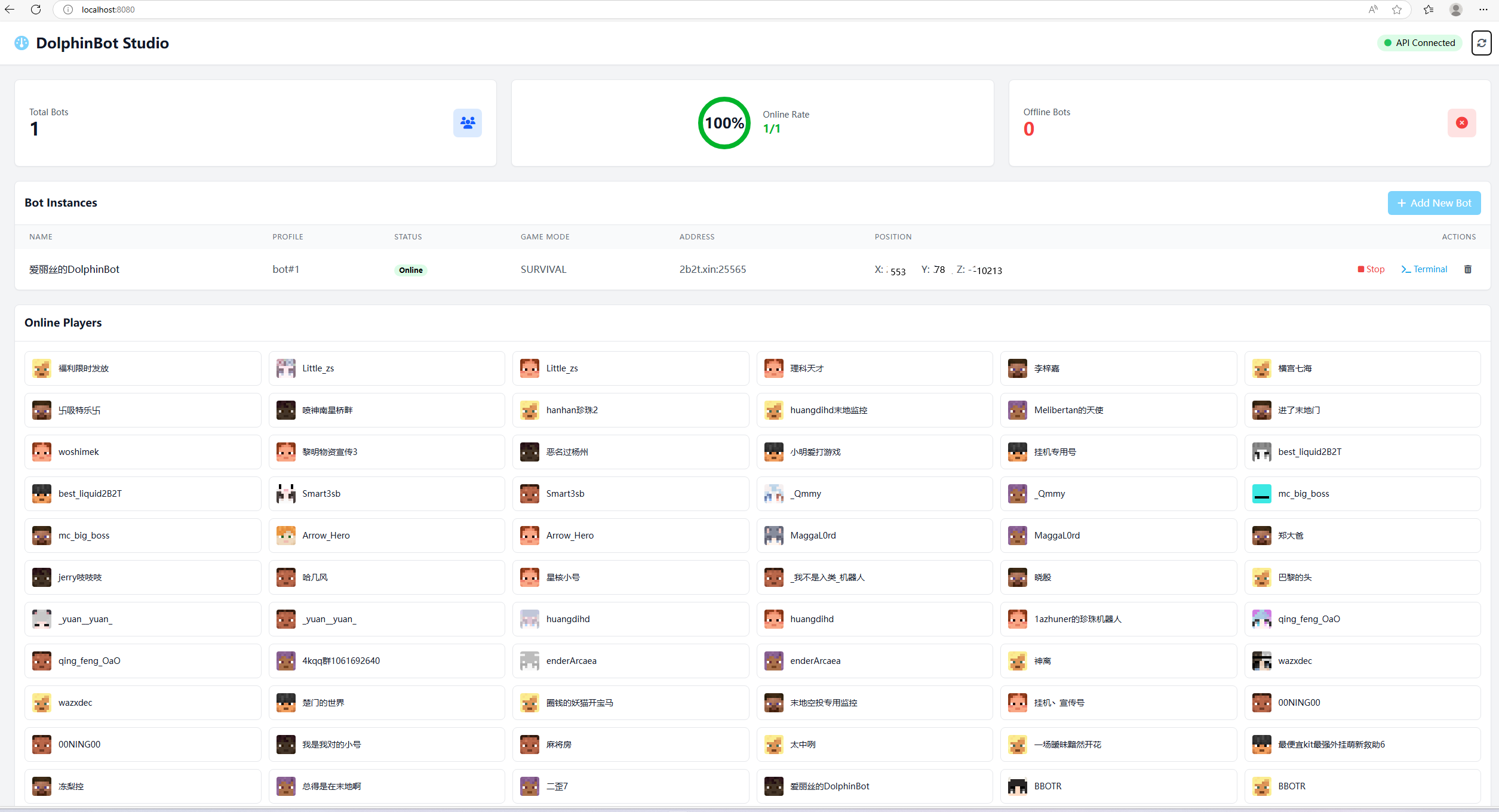Click the trash icon to delete 爱丽丝的DolphinBot
This screenshot has height=812, width=1499.
pos(1467,269)
